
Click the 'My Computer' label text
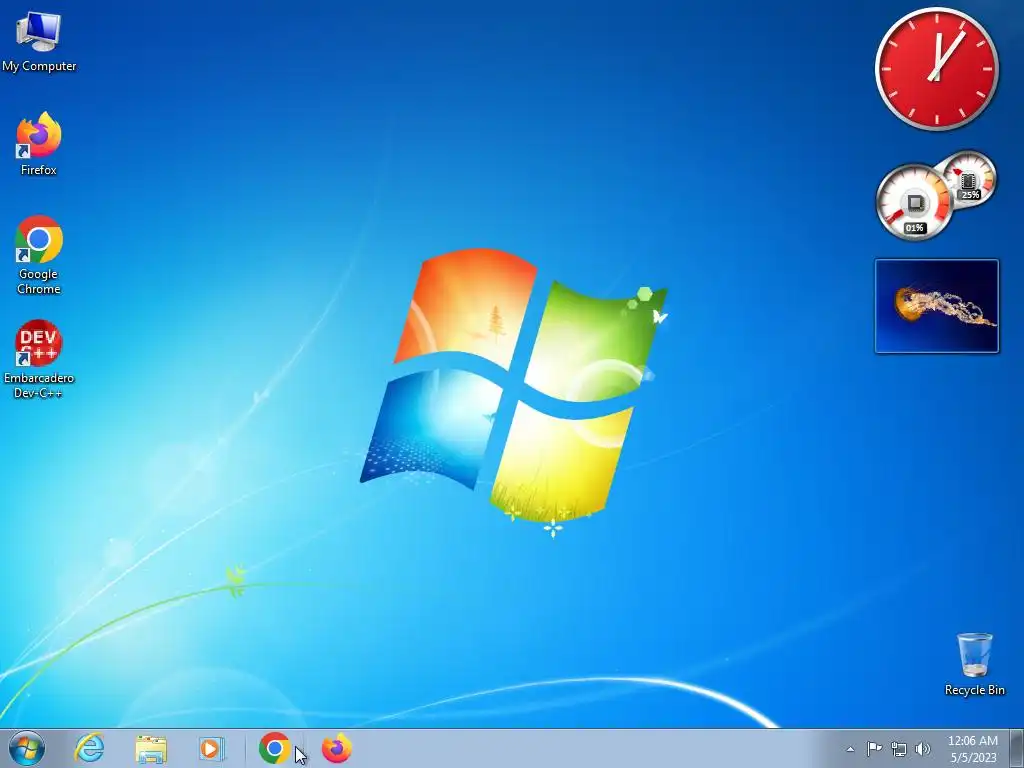(39, 66)
